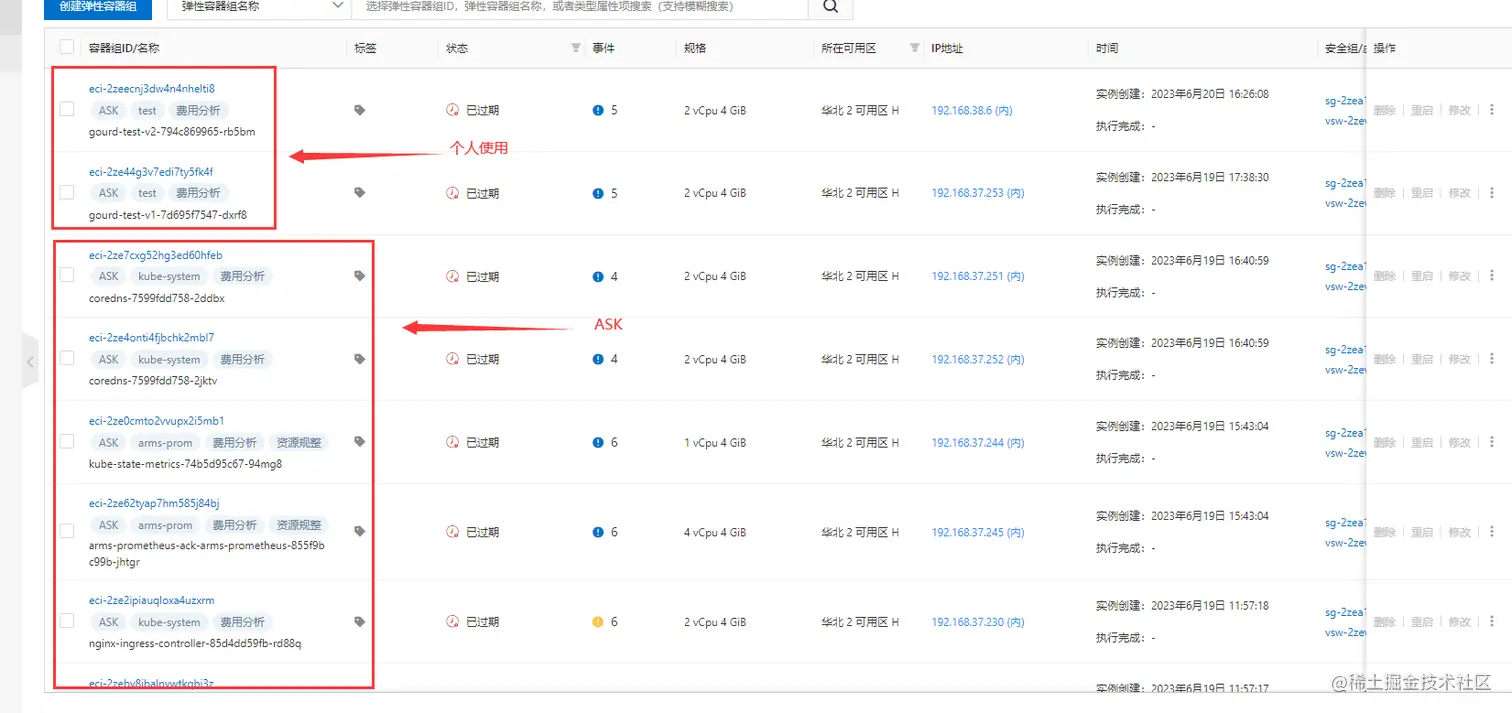
Task: Click the status filter funnel icon
Action: (575, 48)
